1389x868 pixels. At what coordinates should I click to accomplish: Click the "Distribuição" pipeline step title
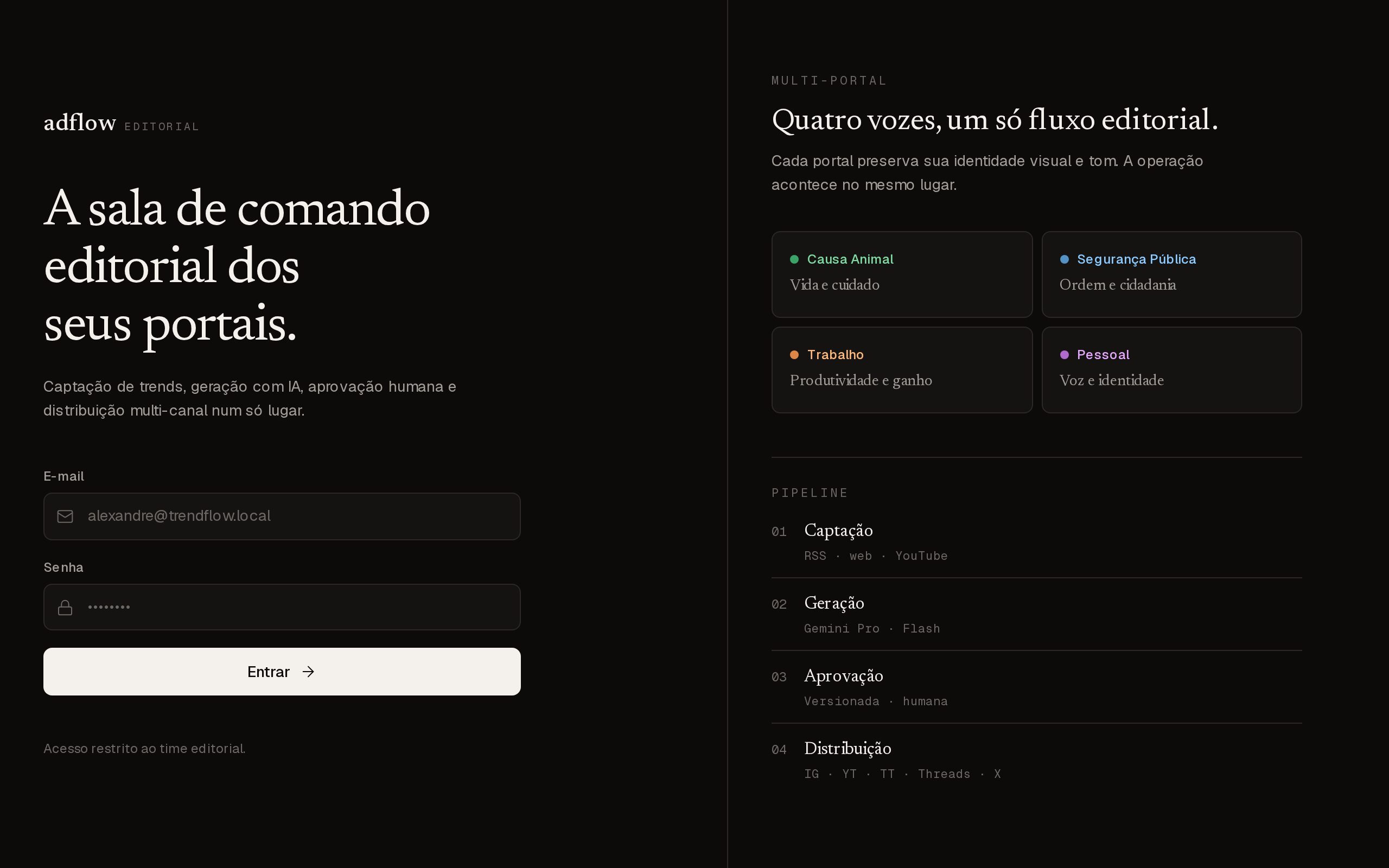(847, 749)
